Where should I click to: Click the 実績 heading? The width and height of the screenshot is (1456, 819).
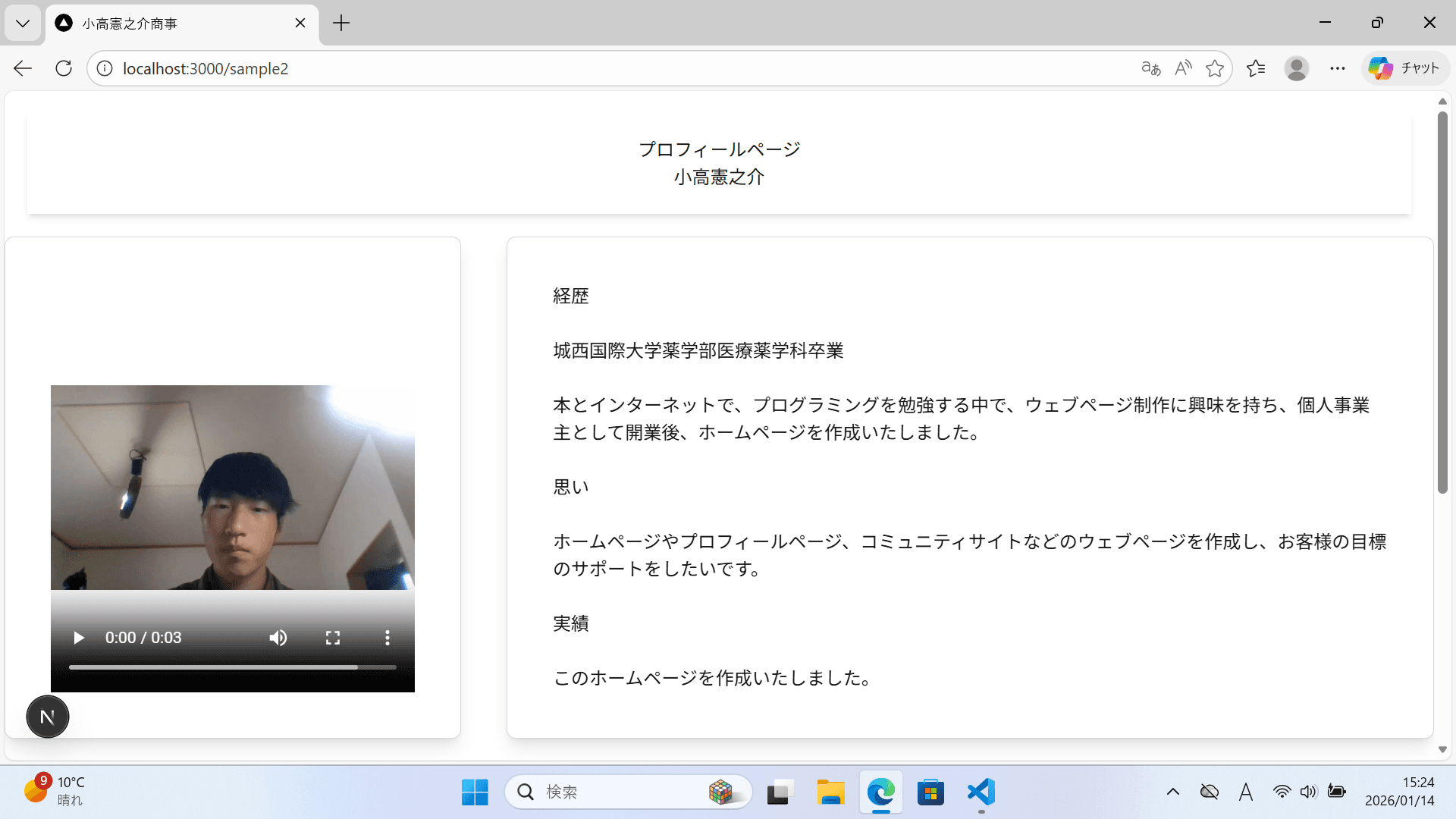(571, 623)
